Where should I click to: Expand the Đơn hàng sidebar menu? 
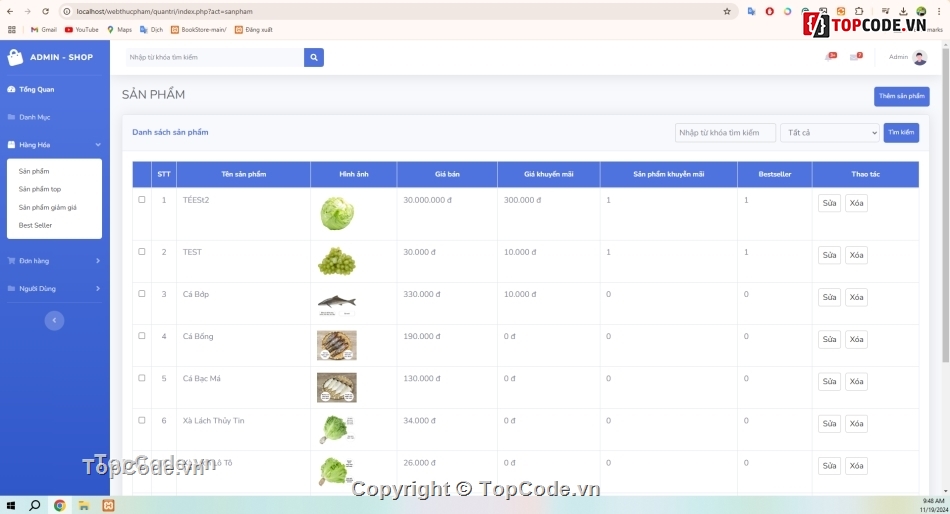[x=54, y=261]
